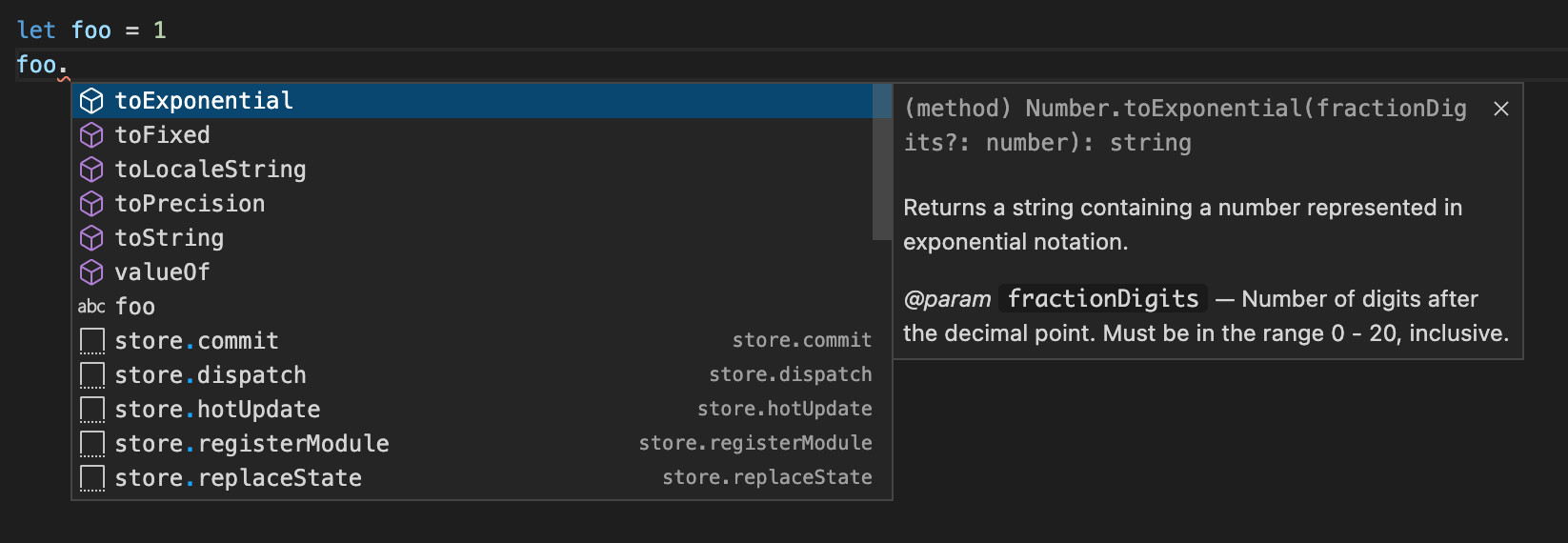
Task: Click the store.dispatch snippet icon
Action: 91,375
